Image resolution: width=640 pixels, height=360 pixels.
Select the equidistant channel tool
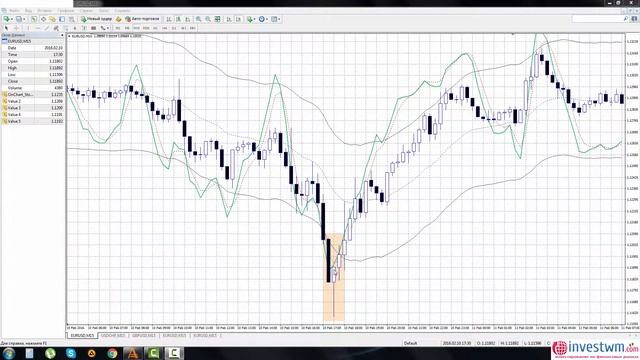coord(56,28)
